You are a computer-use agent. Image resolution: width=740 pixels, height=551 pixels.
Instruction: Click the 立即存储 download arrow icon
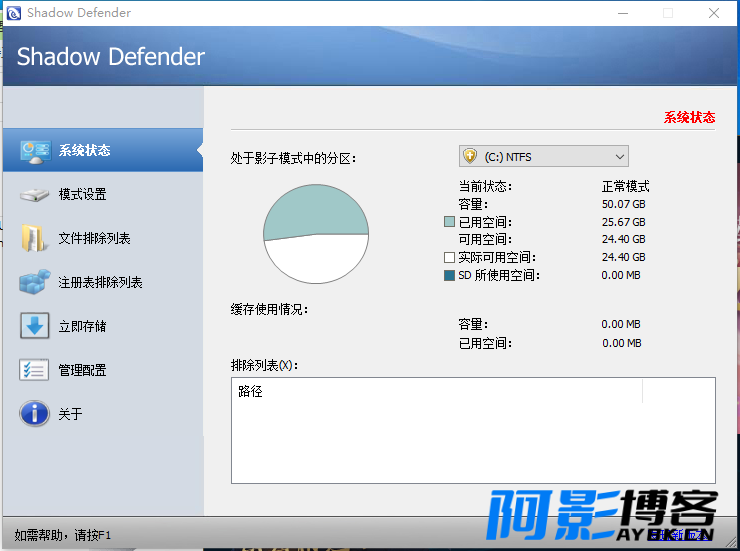(34, 326)
